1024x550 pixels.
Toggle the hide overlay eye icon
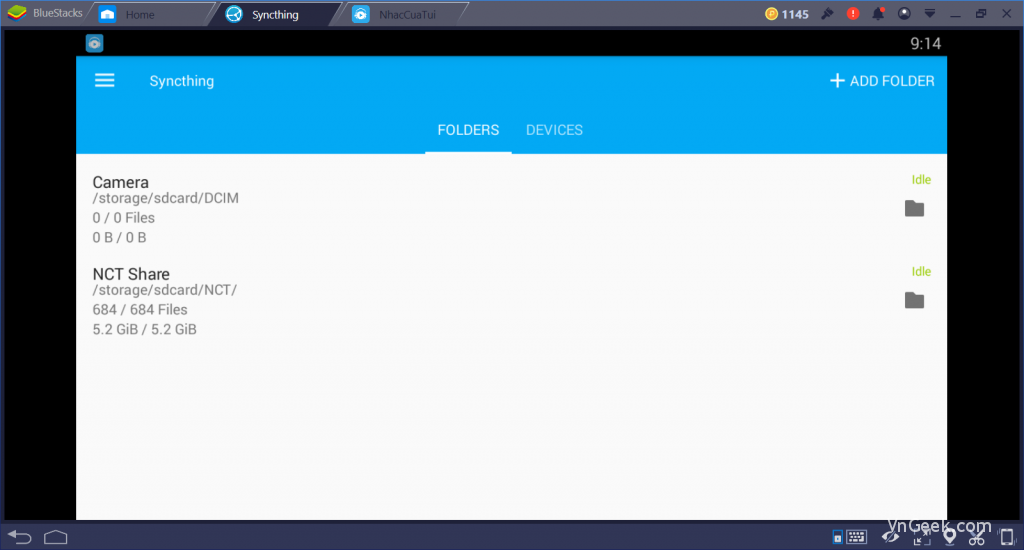pos(890,537)
